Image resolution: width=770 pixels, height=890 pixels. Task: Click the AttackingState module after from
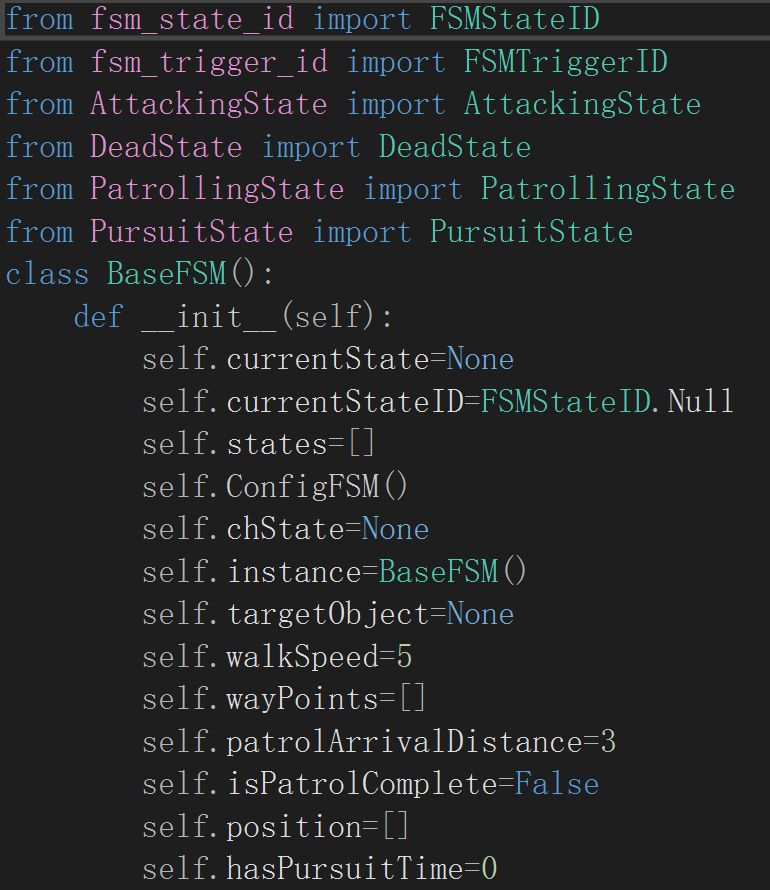[209, 104]
